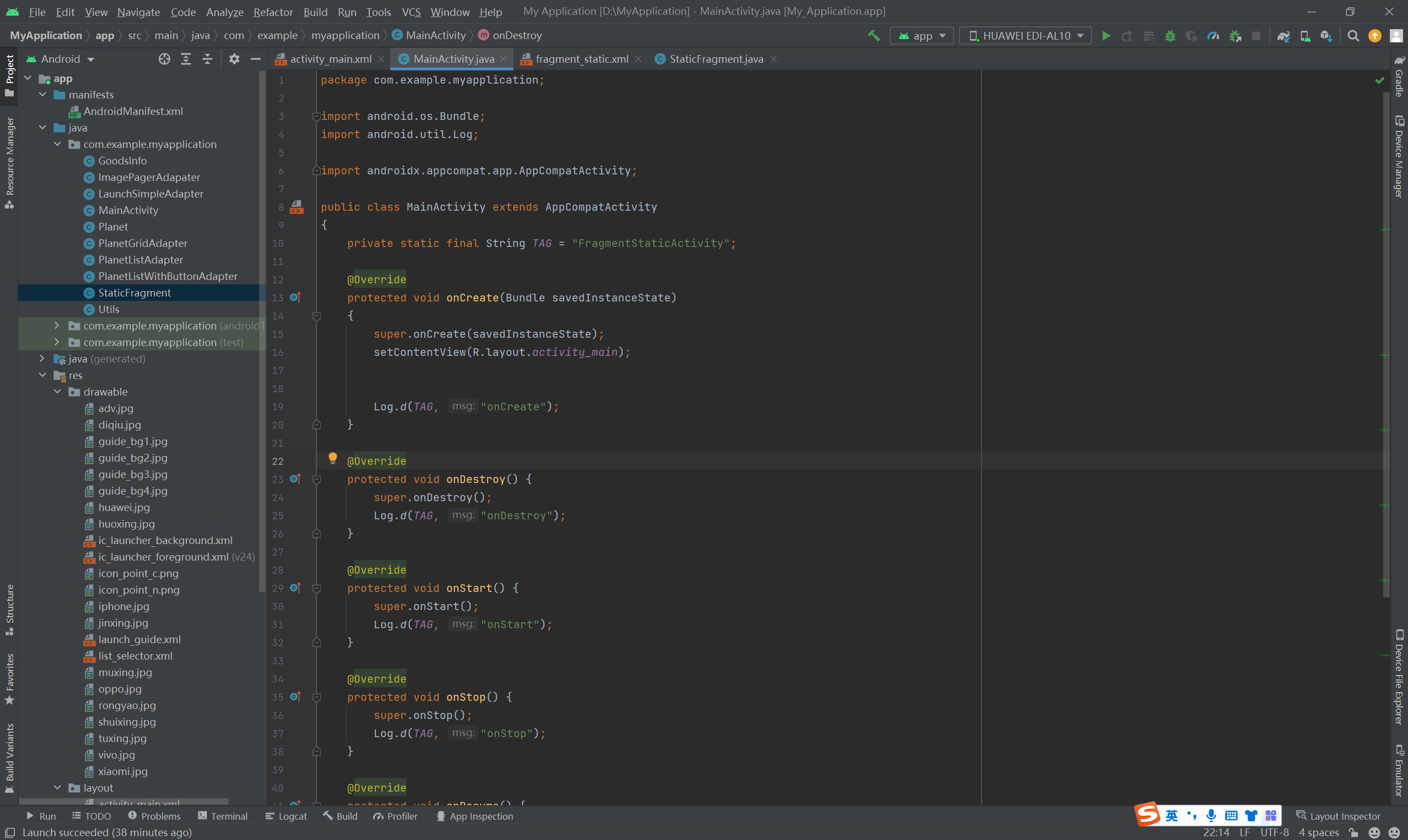Toggle fold marker on the onDestroy method
The image size is (1408, 840).
317,480
